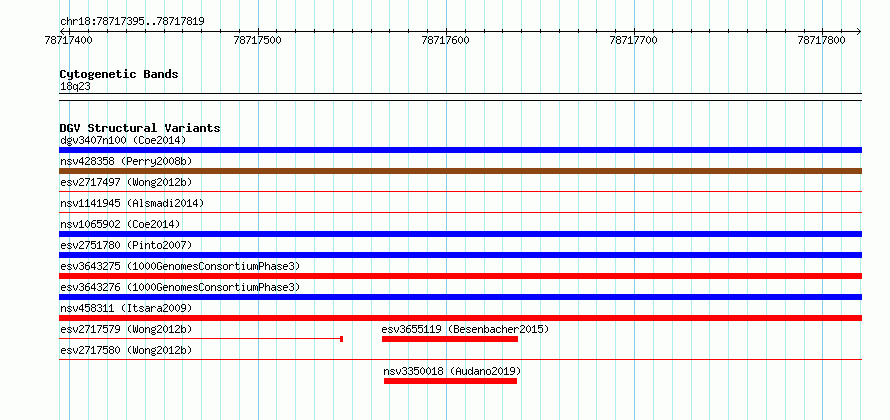Click the 18q23 band label
The image size is (890, 420).
75,87
